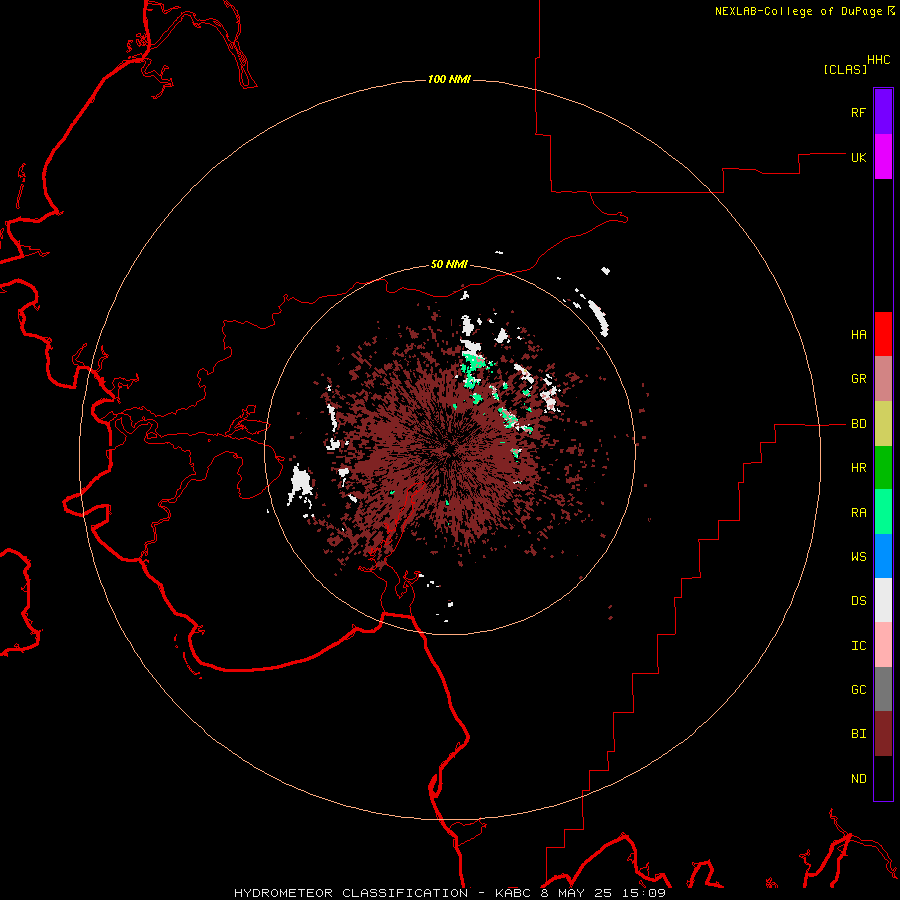The height and width of the screenshot is (900, 900).
Task: Click the HR green legend swatch
Action: tap(883, 468)
